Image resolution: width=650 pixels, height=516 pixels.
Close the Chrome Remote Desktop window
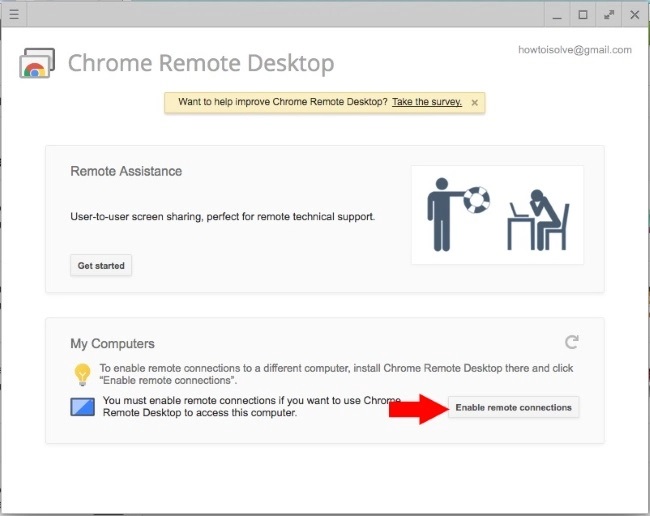[634, 15]
